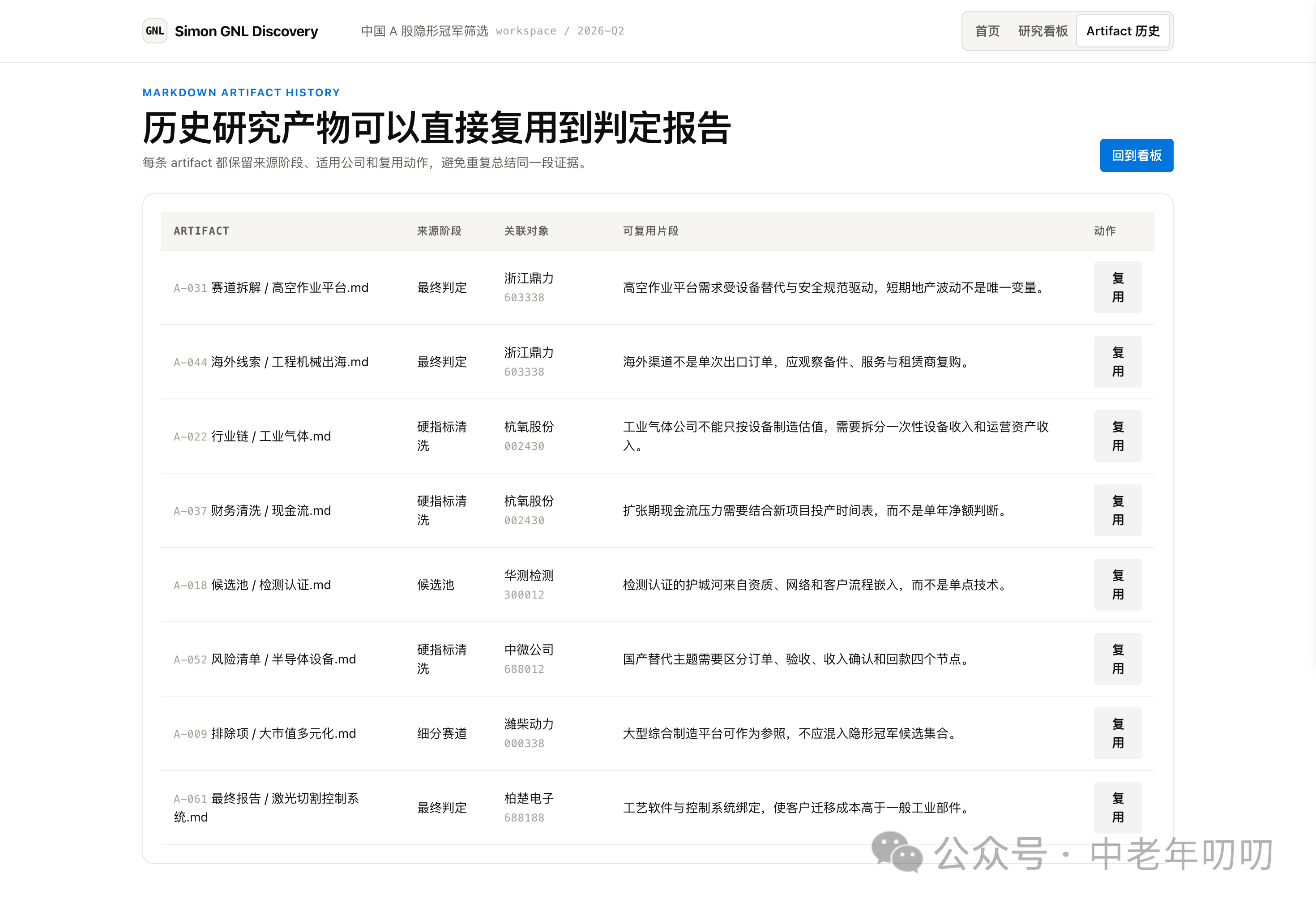The width and height of the screenshot is (1316, 907).
Task: Click 复用 for A-009 排除项 row
Action: click(x=1118, y=734)
